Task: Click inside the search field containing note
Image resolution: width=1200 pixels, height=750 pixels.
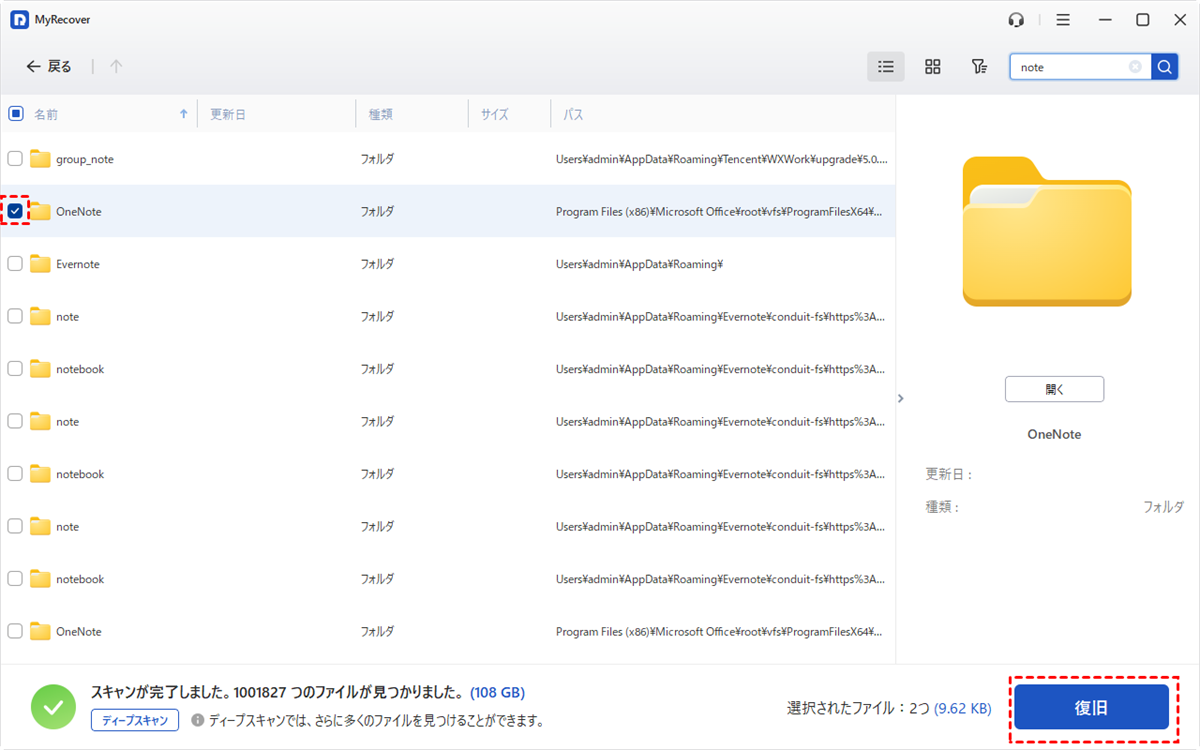Action: pyautogui.click(x=1070, y=67)
